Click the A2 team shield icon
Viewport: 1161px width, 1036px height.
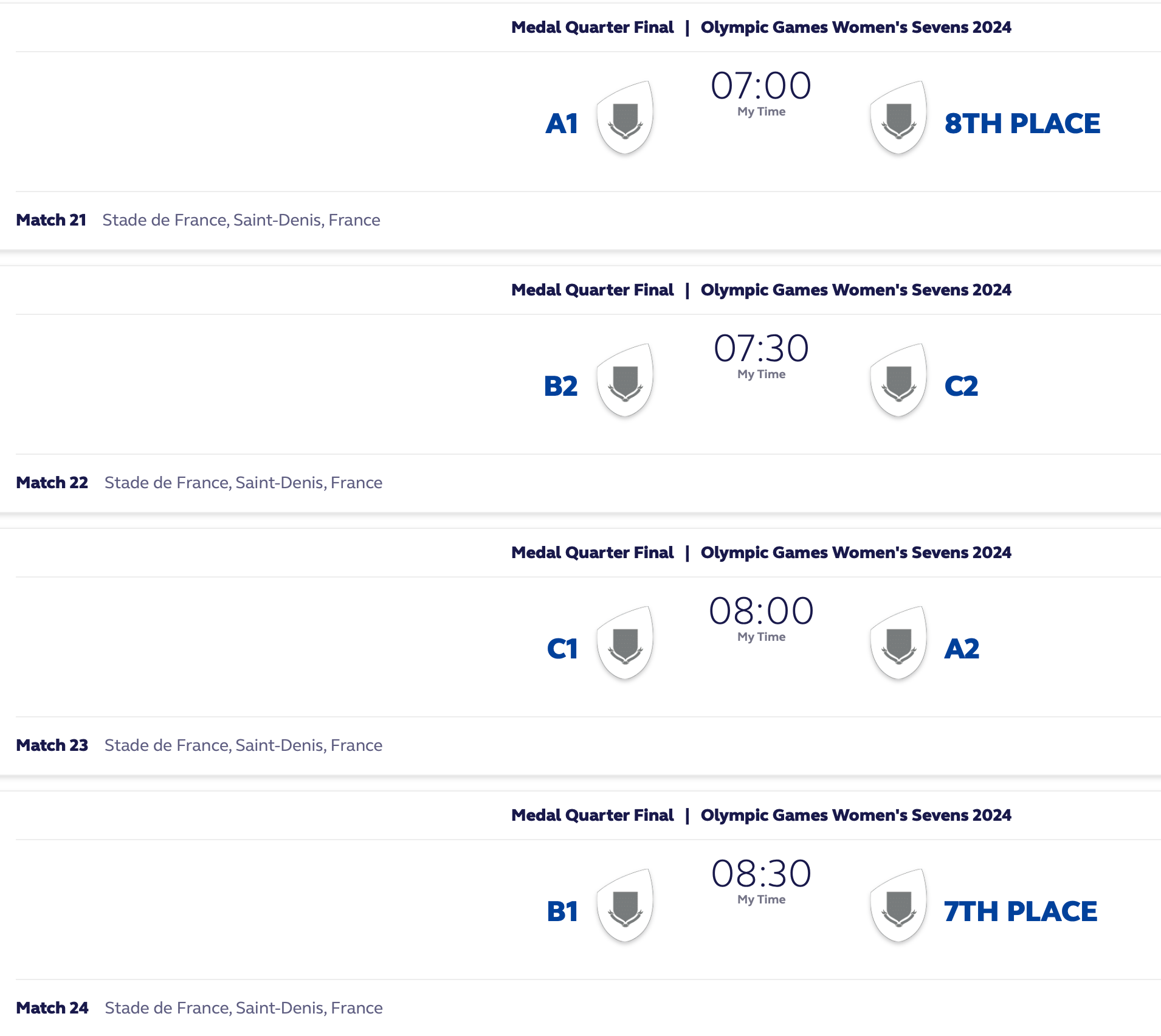898,643
